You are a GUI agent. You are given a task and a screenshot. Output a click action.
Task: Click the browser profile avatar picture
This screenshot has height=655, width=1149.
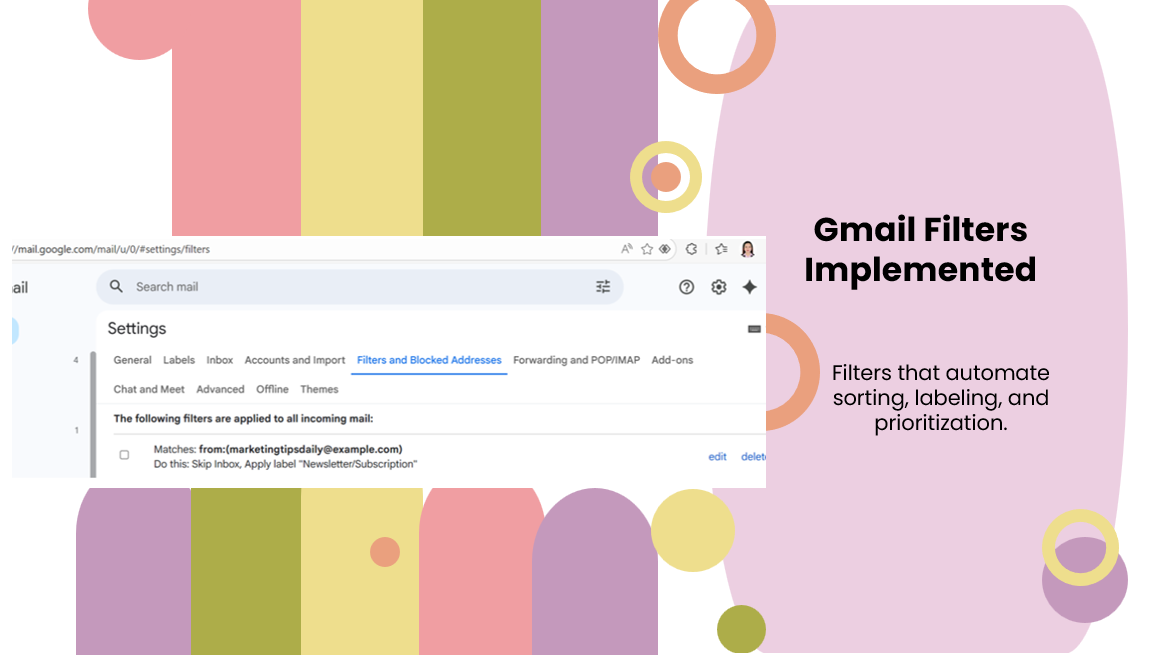coord(747,249)
